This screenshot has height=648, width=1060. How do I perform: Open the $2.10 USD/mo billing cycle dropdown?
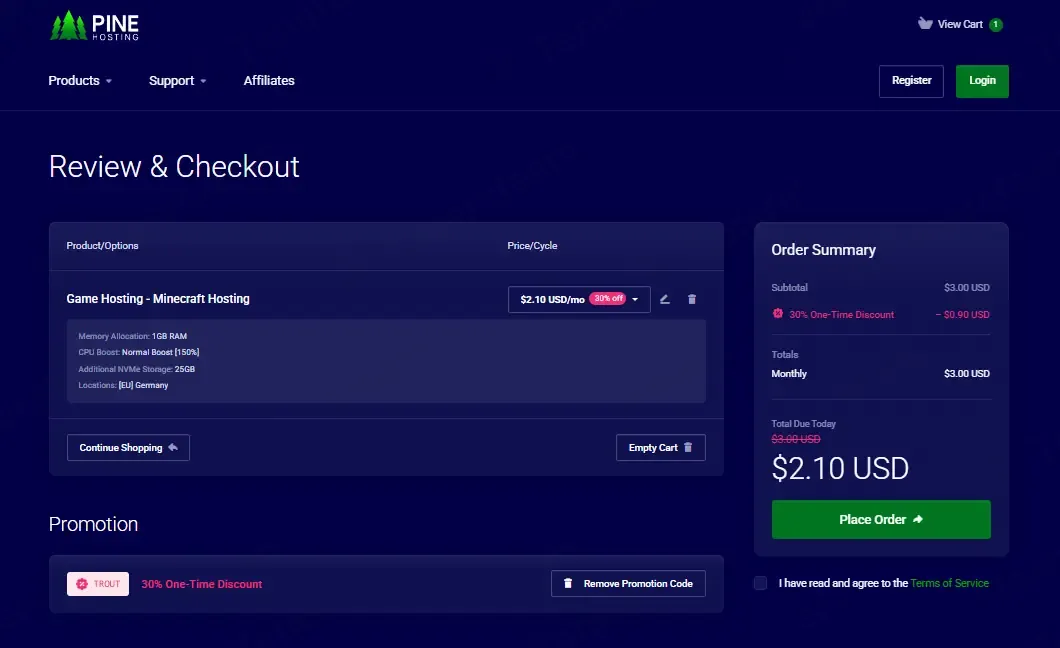pos(579,299)
